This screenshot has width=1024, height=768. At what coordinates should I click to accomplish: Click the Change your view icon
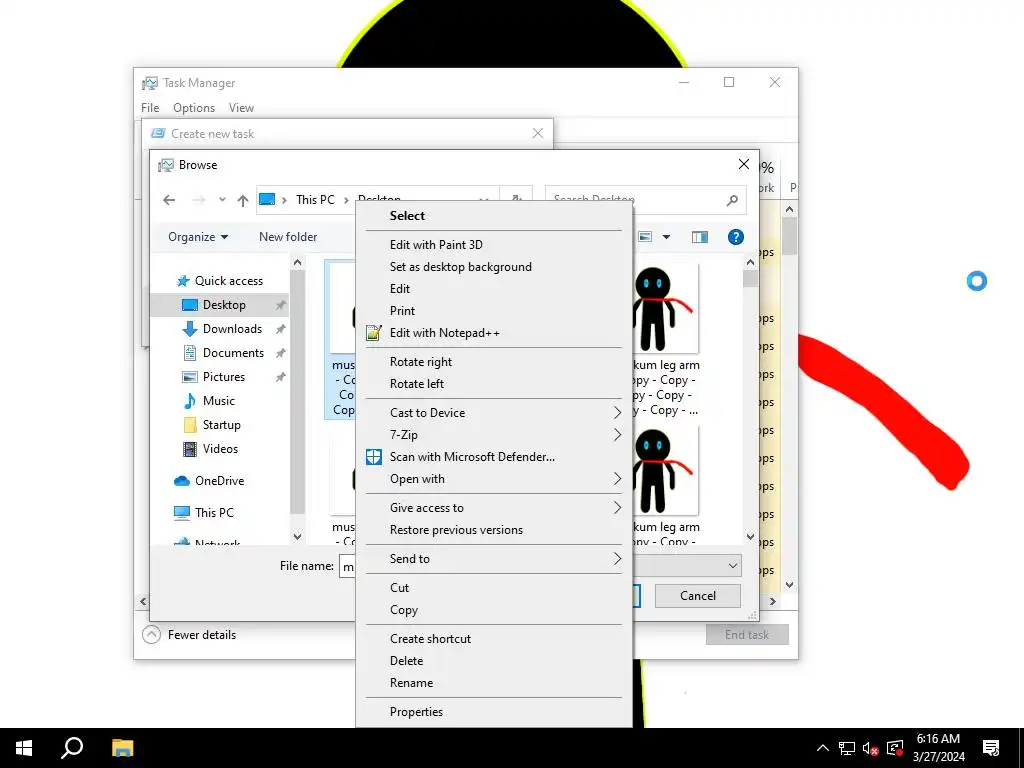click(645, 237)
